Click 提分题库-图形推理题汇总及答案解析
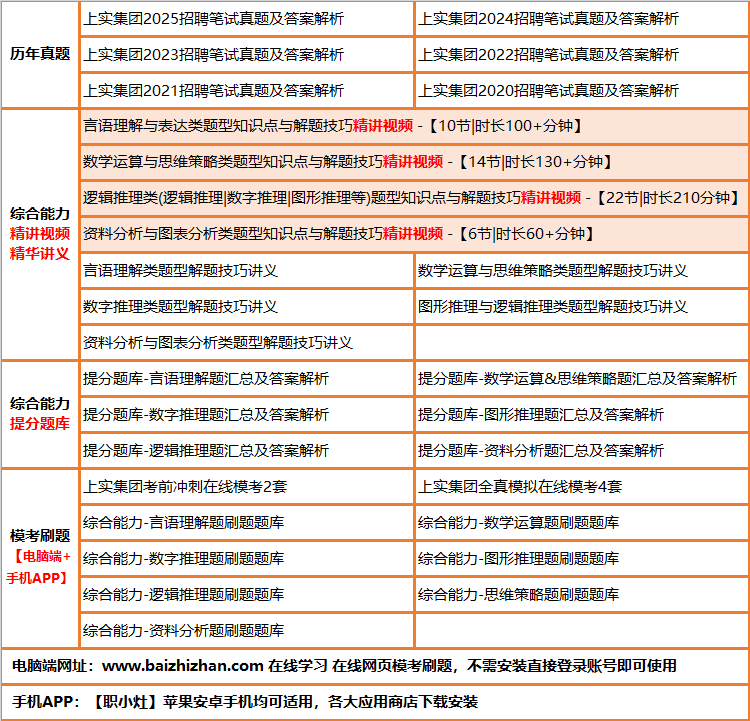 pyautogui.click(x=540, y=415)
